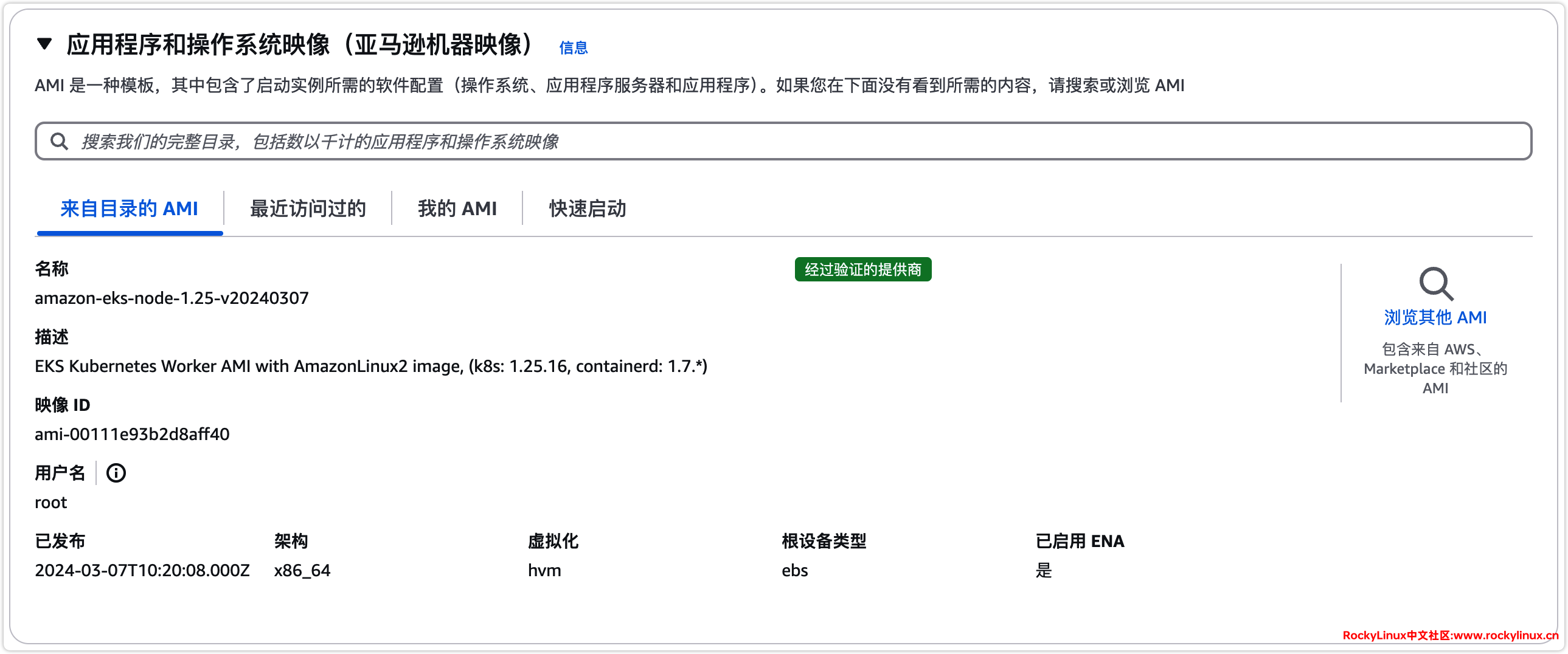Select the 来自目录的 AMI tab

(x=130, y=208)
